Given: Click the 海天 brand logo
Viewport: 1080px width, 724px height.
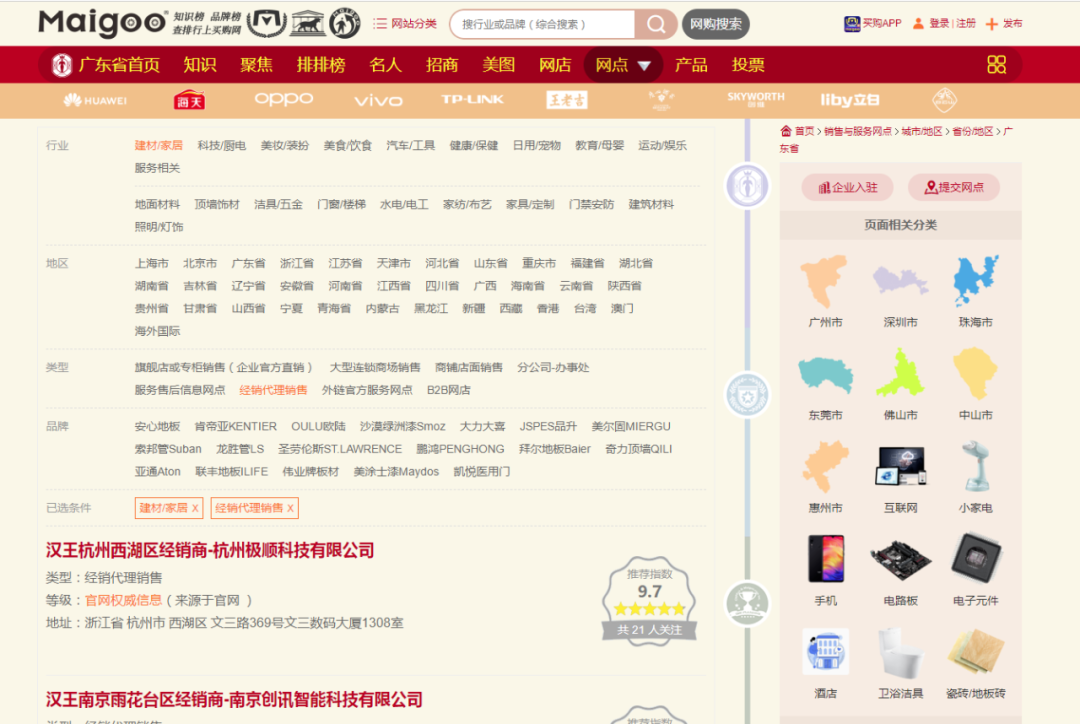Looking at the screenshot, I should pyautogui.click(x=189, y=101).
